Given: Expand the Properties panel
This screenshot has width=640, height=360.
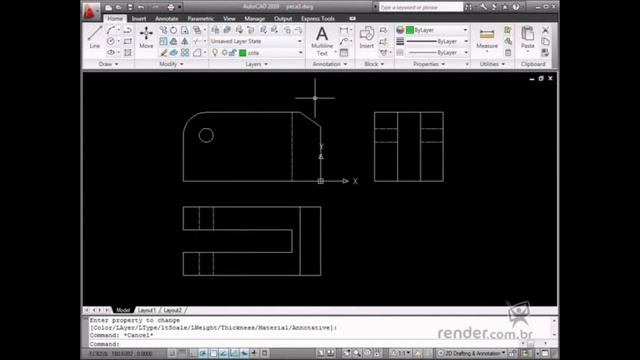Looking at the screenshot, I should 429,64.
